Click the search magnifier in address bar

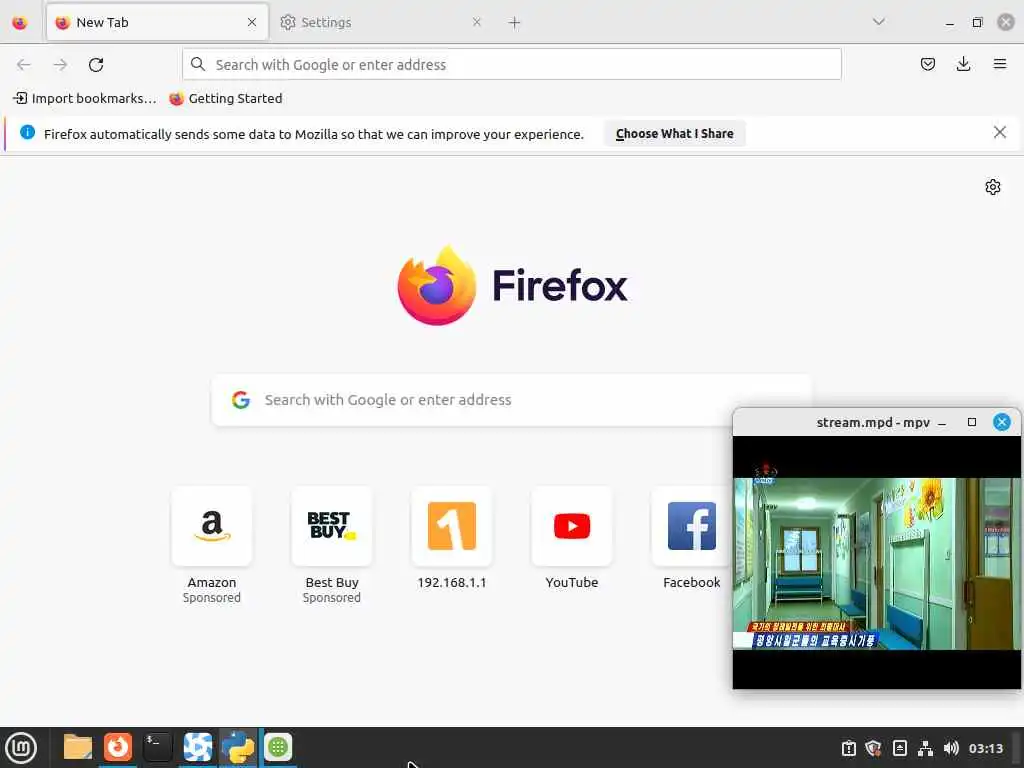click(198, 64)
